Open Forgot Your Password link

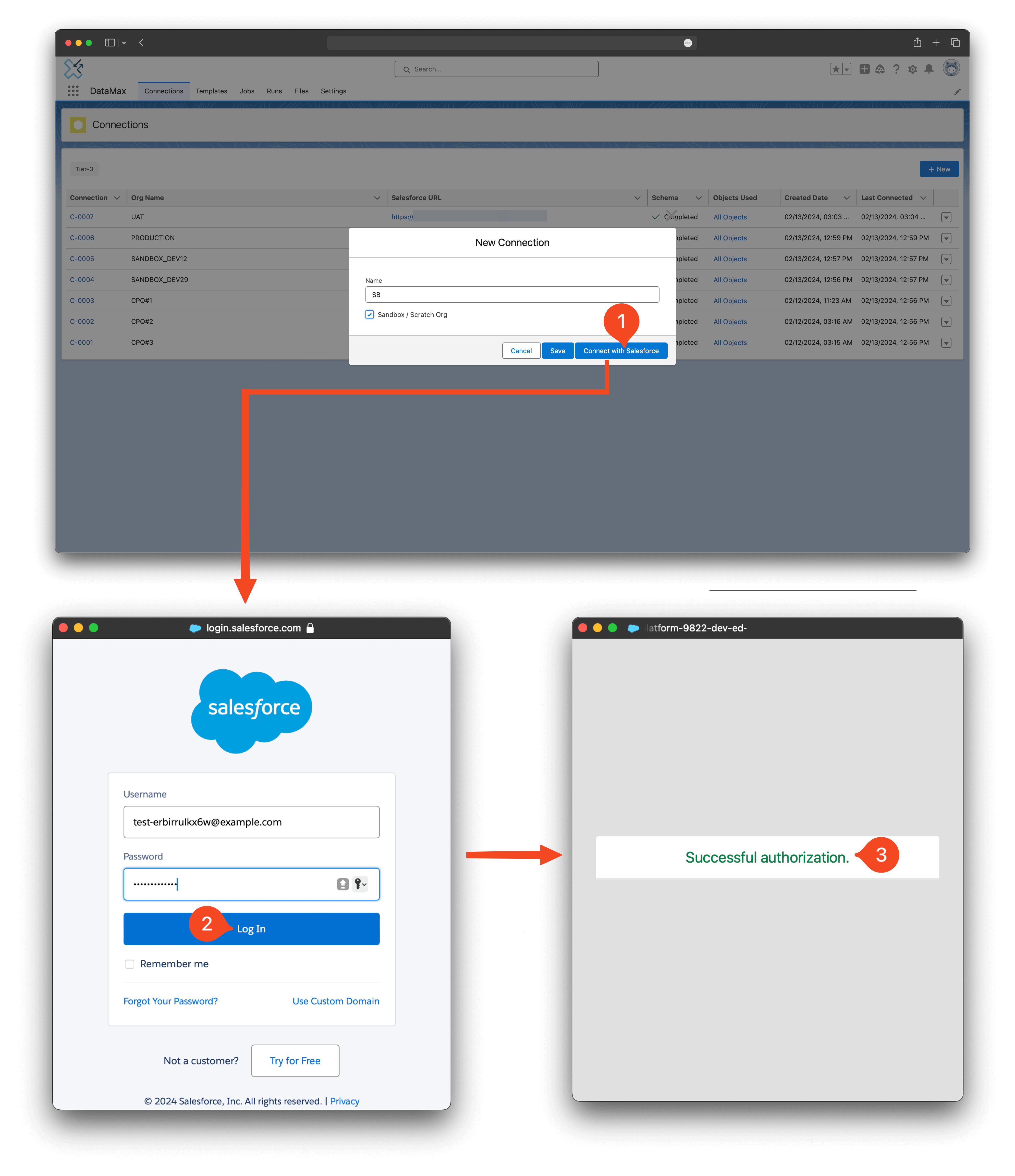[170, 1001]
